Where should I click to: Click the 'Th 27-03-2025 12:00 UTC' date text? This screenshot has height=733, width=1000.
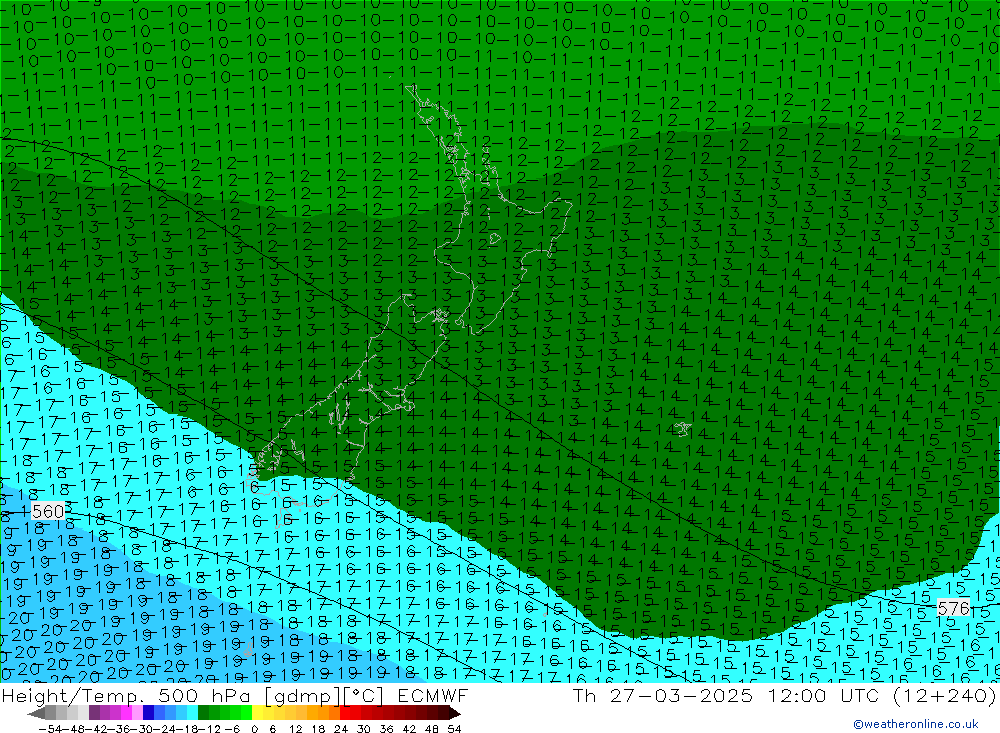click(x=726, y=695)
